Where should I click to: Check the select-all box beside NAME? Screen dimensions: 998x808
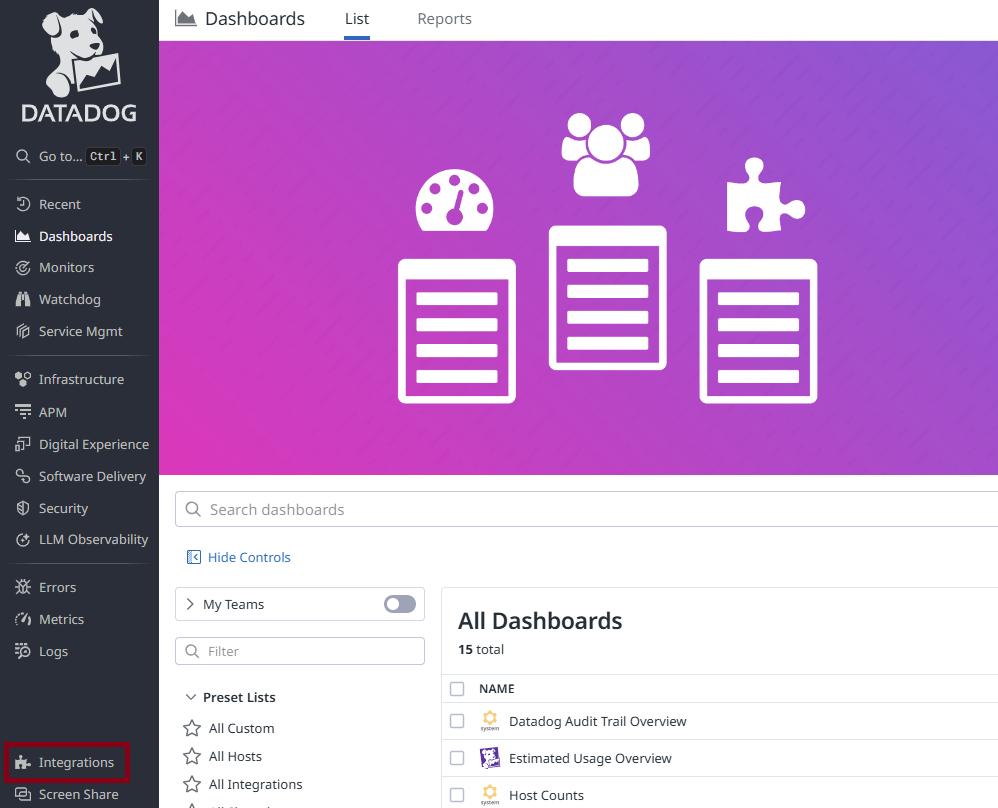457,689
